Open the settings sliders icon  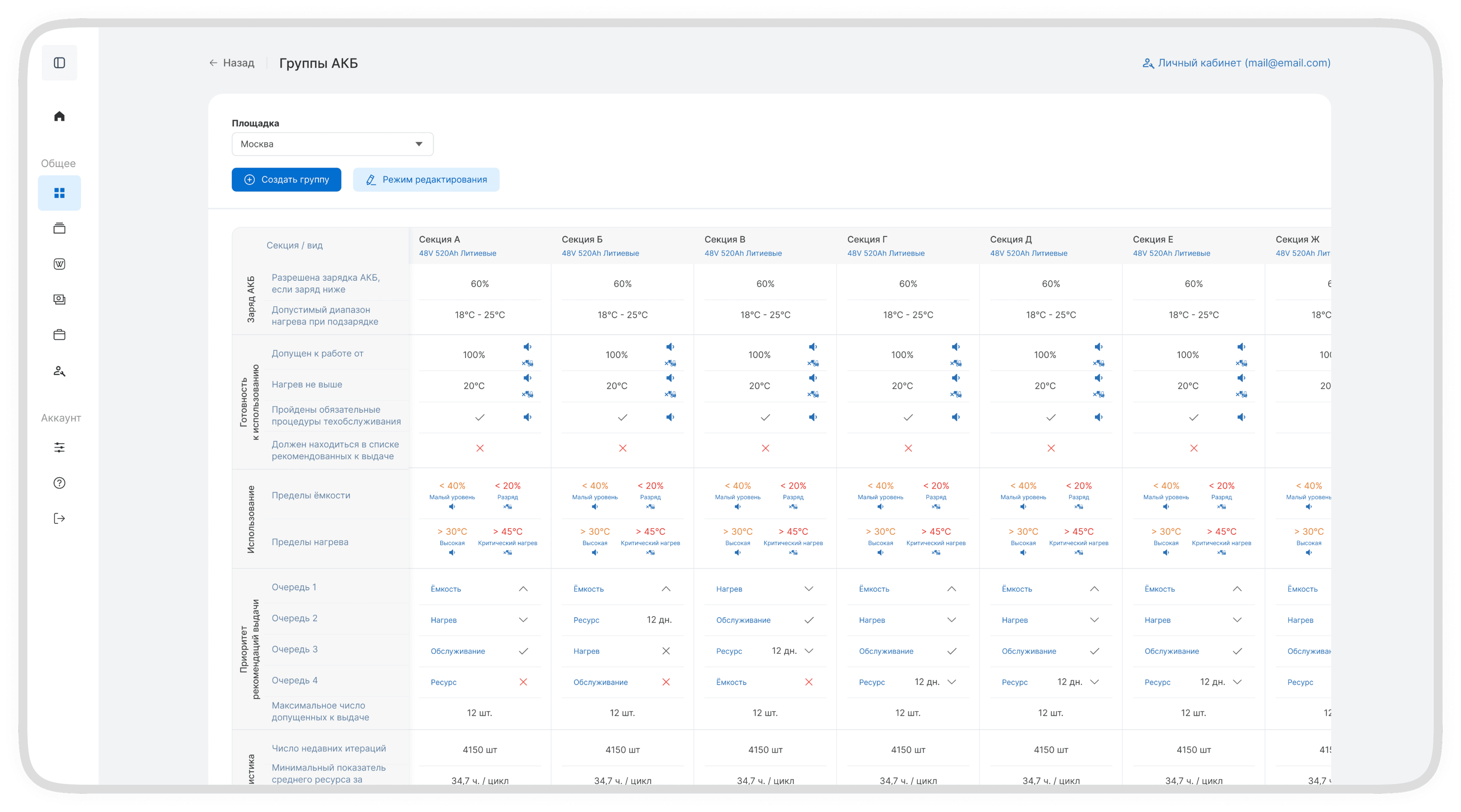tap(60, 448)
